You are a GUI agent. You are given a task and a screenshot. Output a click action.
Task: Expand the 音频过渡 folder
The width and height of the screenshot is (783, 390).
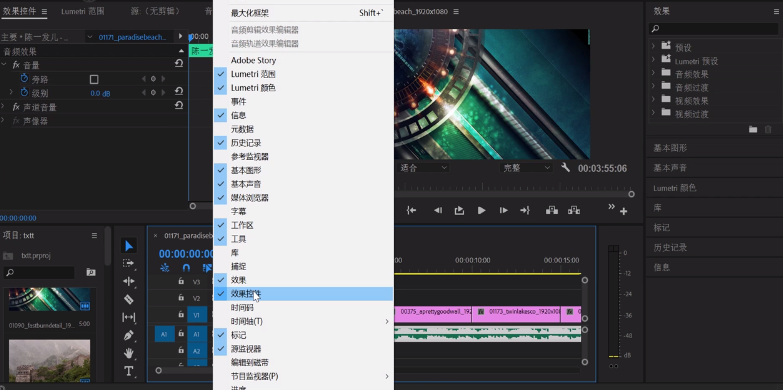click(653, 86)
